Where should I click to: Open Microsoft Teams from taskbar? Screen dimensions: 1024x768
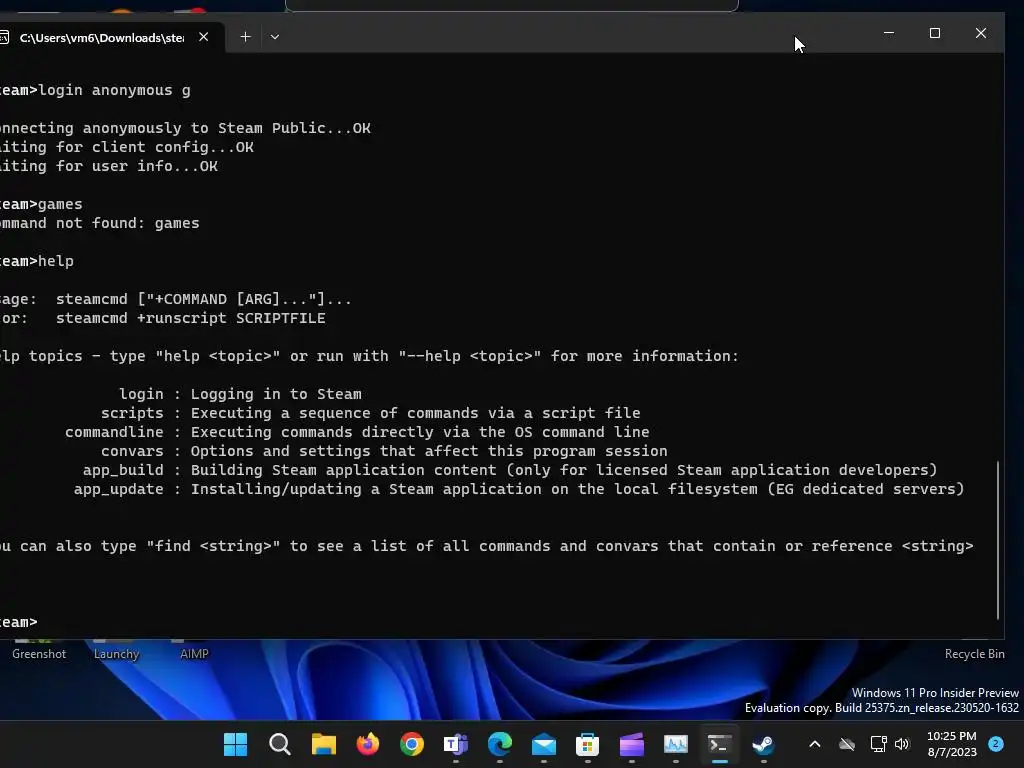[x=456, y=744]
